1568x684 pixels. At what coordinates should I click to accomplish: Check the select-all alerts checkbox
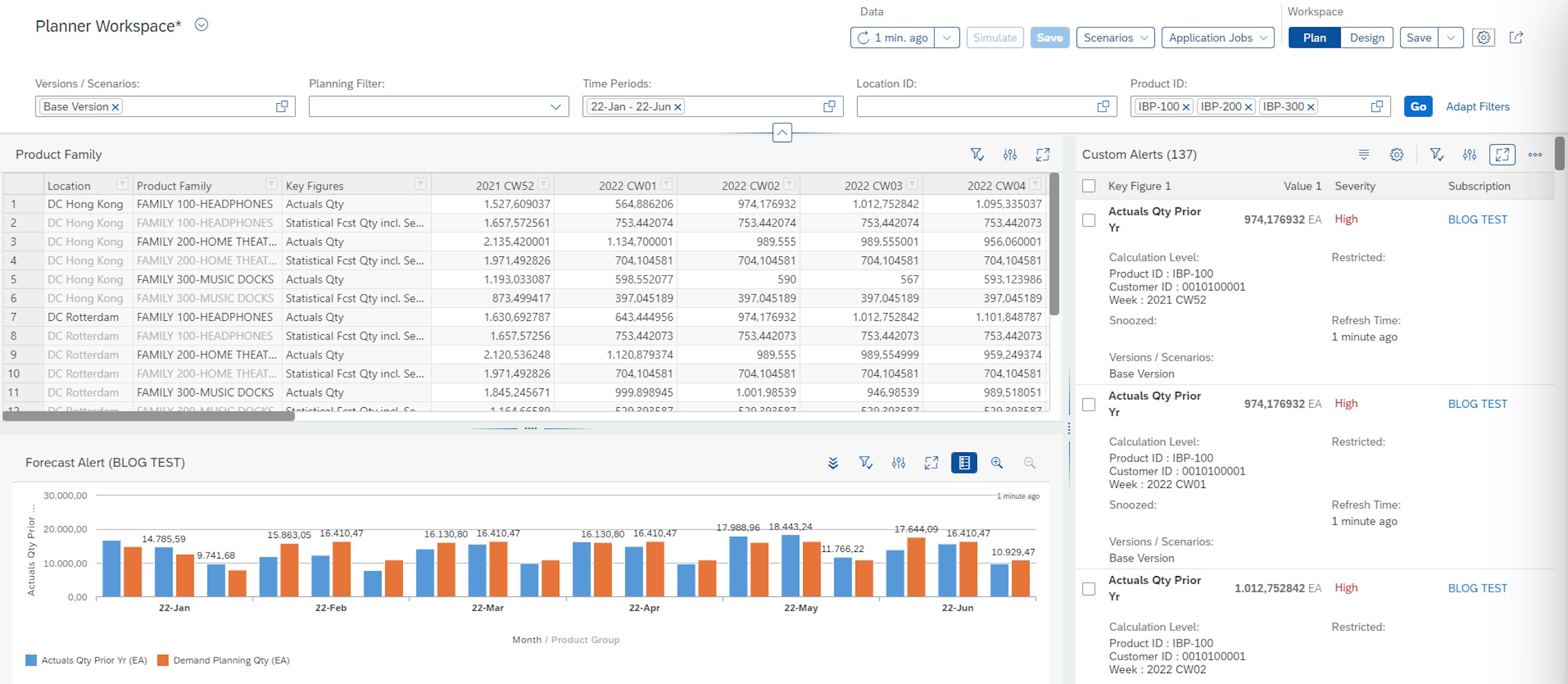1089,186
